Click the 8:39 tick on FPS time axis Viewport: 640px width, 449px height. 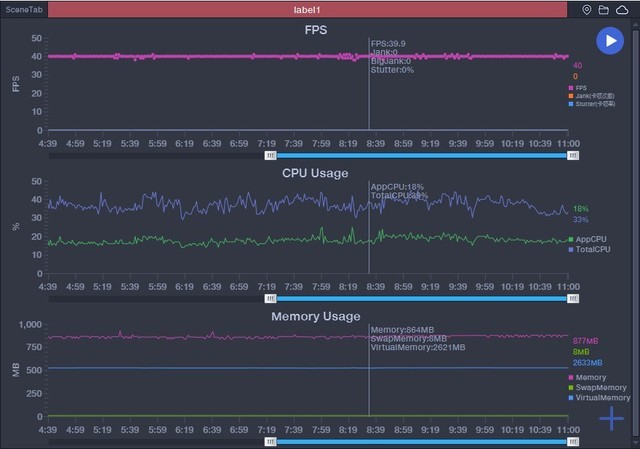[x=376, y=144]
